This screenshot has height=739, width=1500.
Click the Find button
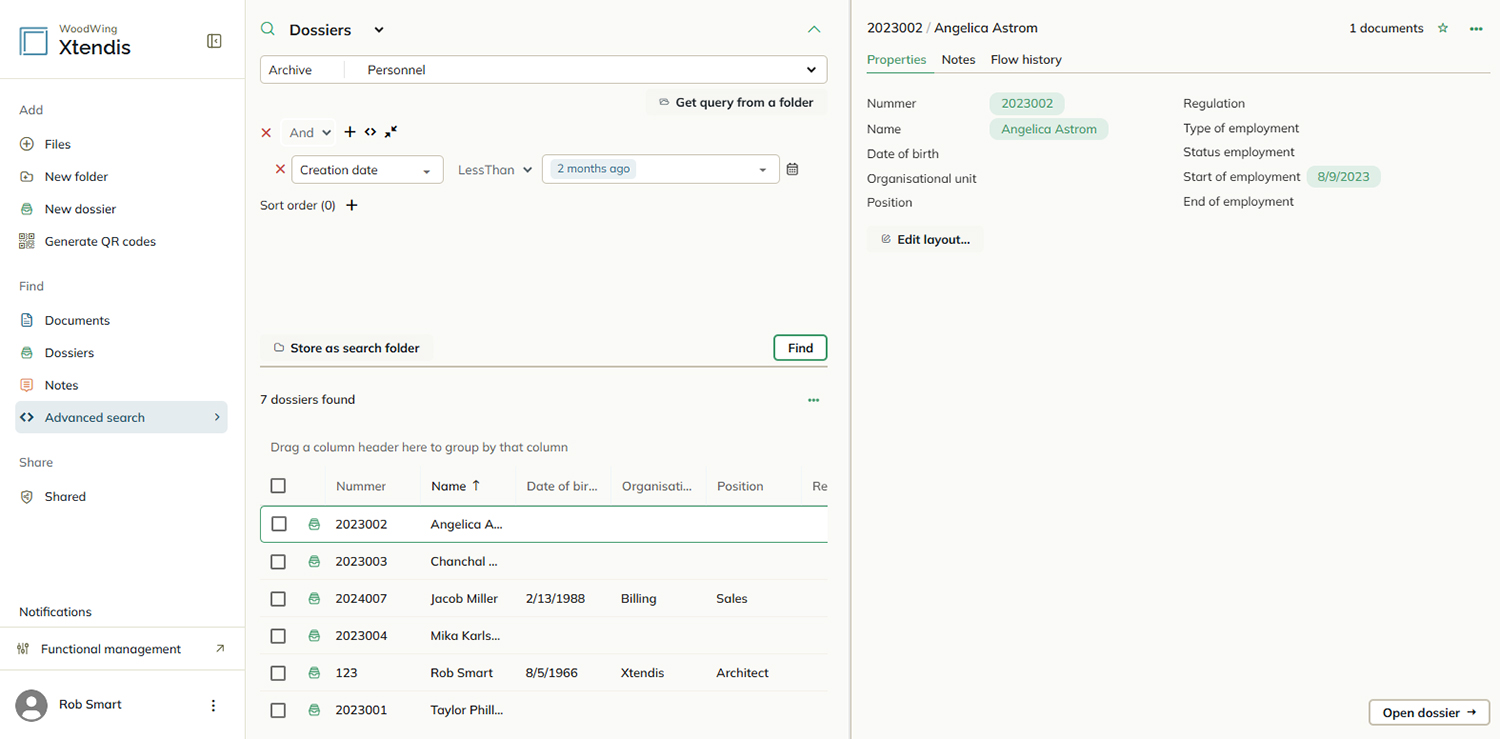(x=800, y=348)
